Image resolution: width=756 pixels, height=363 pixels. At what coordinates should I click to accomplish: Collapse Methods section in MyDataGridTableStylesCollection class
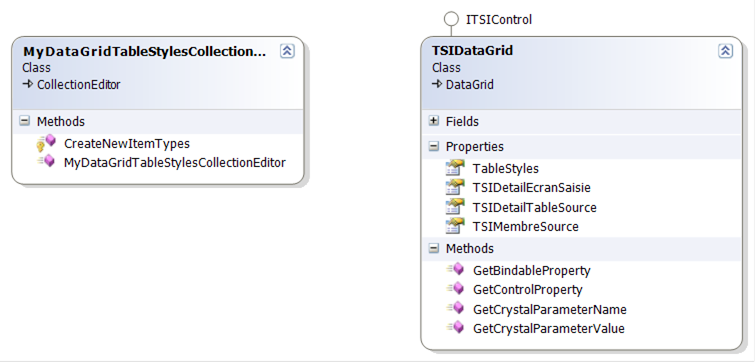(x=25, y=121)
